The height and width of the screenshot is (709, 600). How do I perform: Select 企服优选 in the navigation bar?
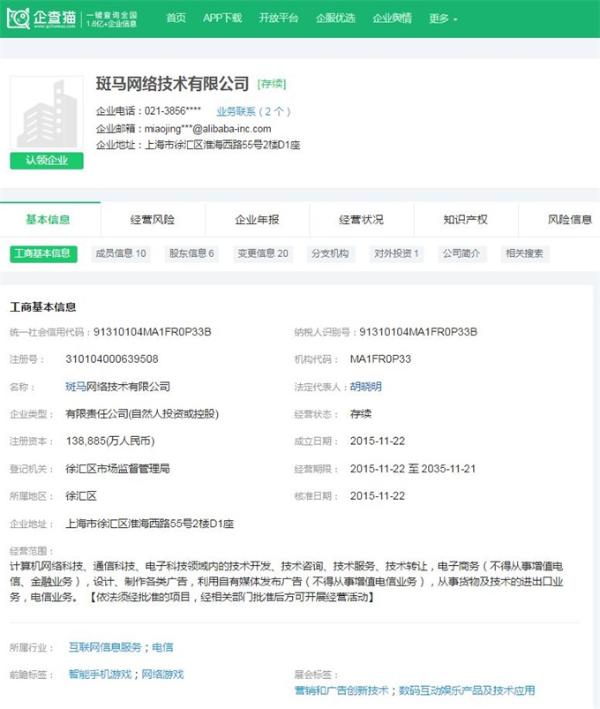tap(335, 18)
